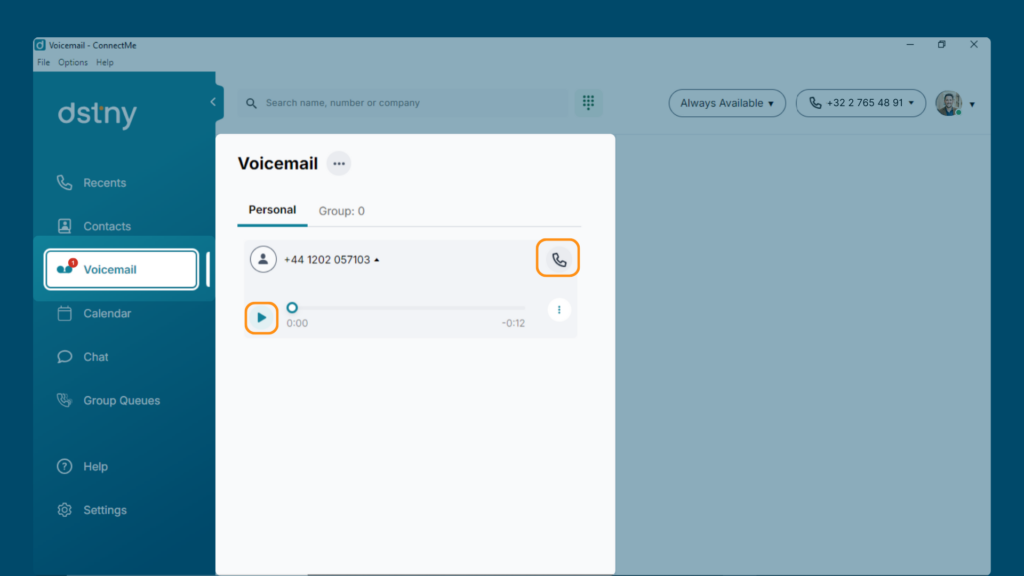The width and height of the screenshot is (1024, 576).
Task: Play the voicemail message
Action: click(261, 317)
